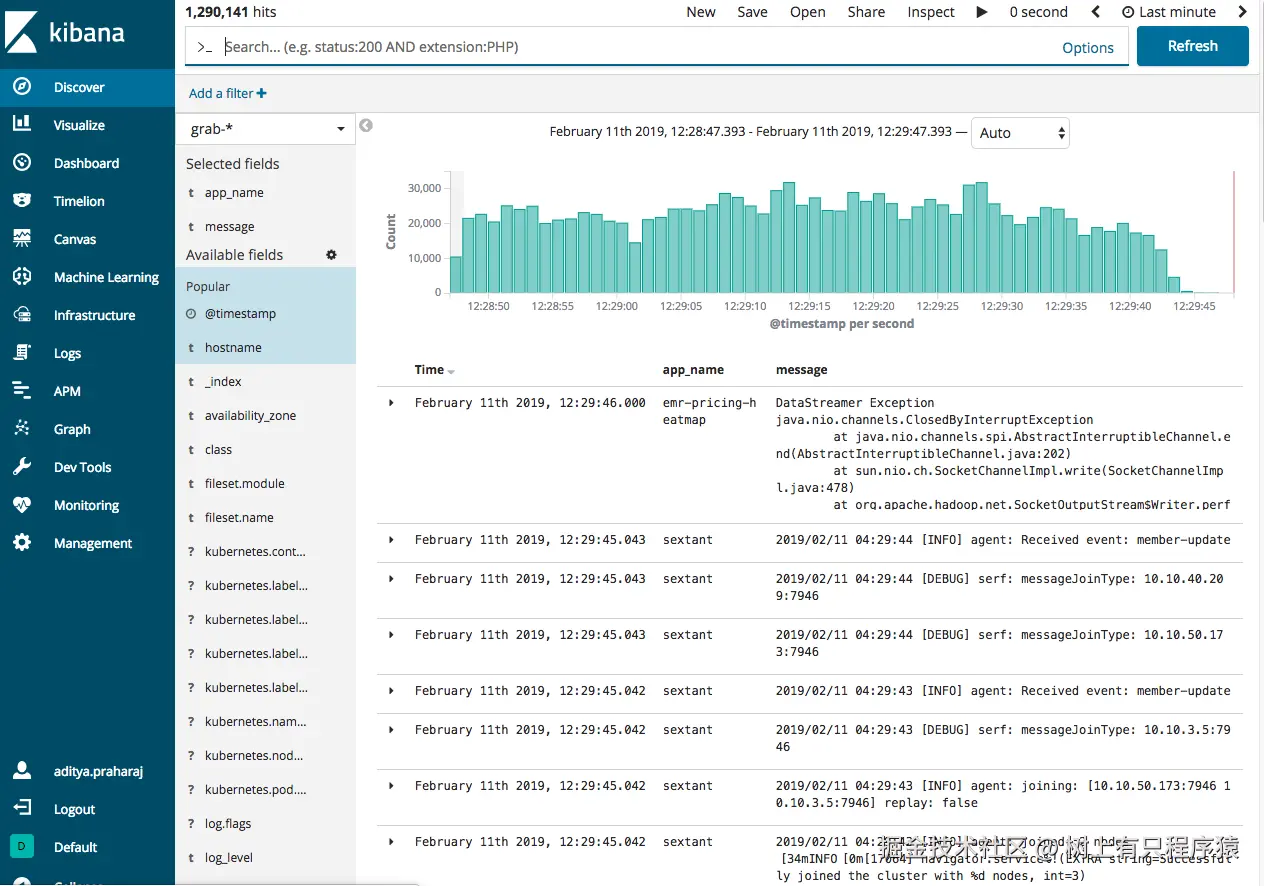Open the Visualize section icon
Image resolution: width=1264 pixels, height=886 pixels.
coord(21,125)
